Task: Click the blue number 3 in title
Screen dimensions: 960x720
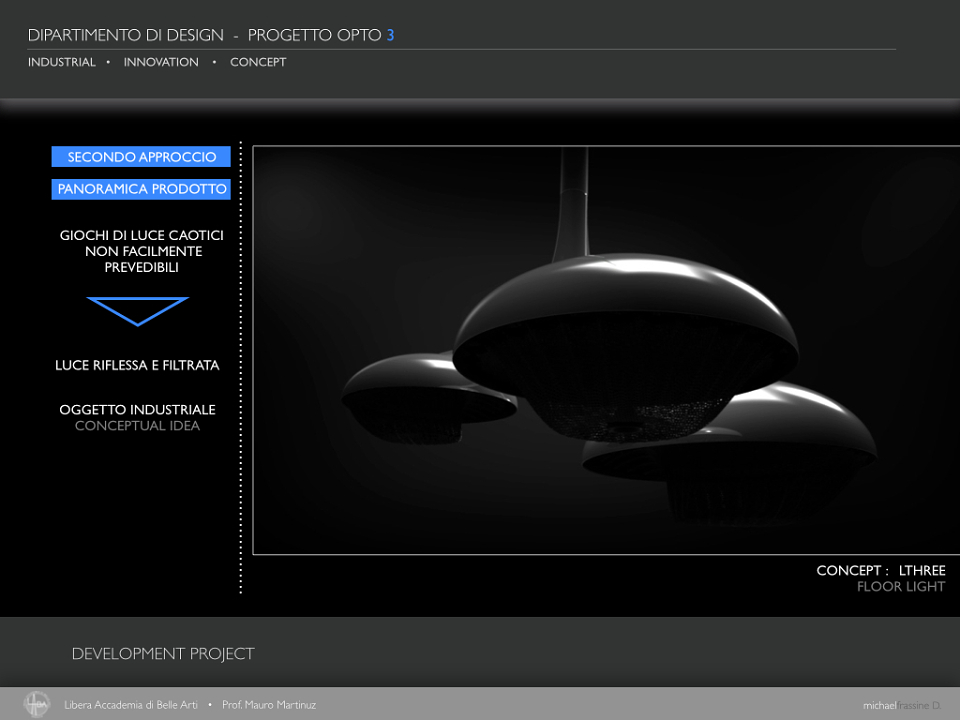Action: pyautogui.click(x=390, y=35)
